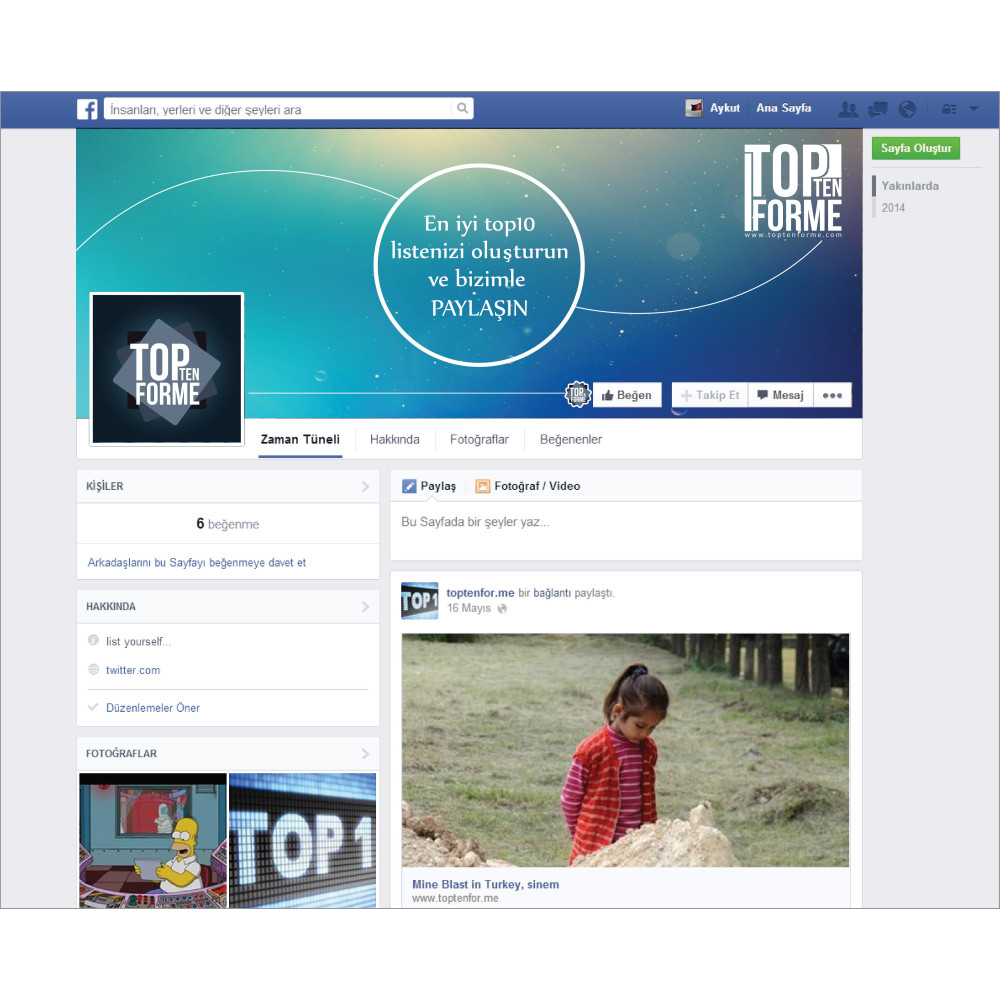Expand the HAKKINDA section chevron
The height and width of the screenshot is (1000, 1000).
pos(365,607)
